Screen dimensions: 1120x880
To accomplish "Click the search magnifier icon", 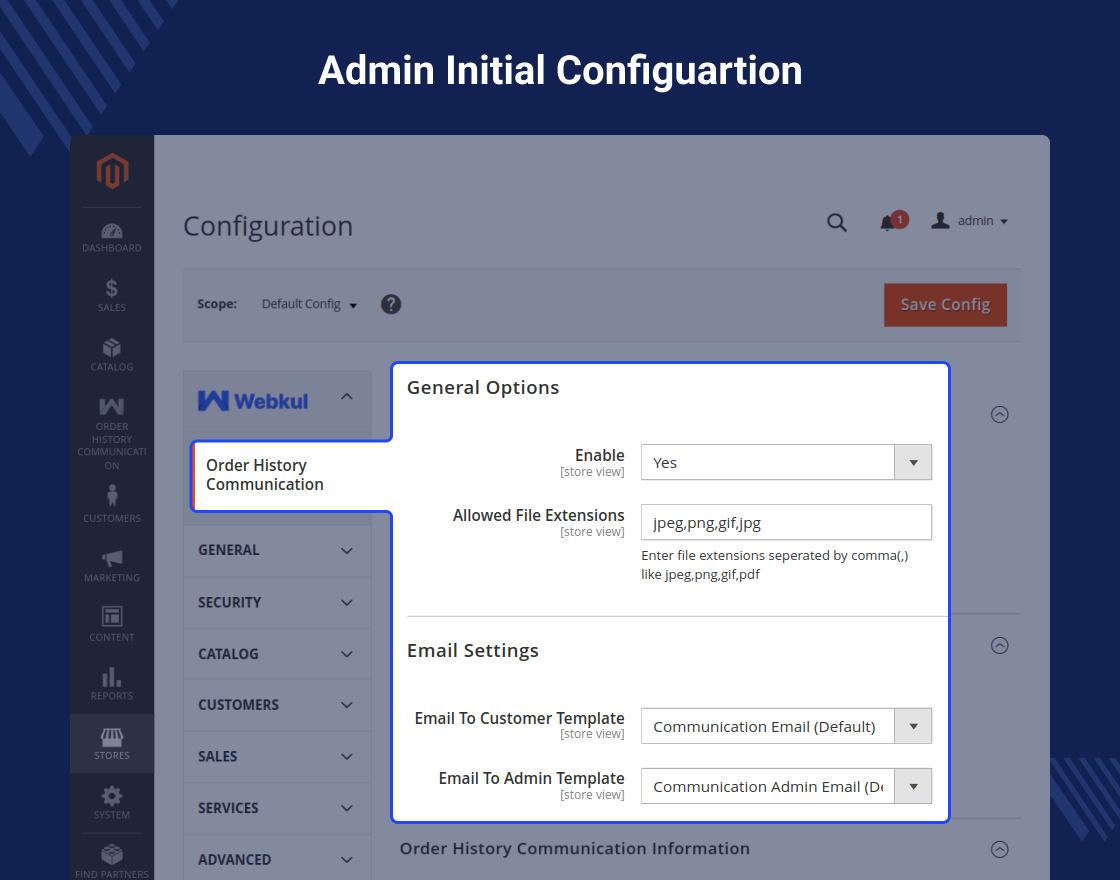I will 836,223.
